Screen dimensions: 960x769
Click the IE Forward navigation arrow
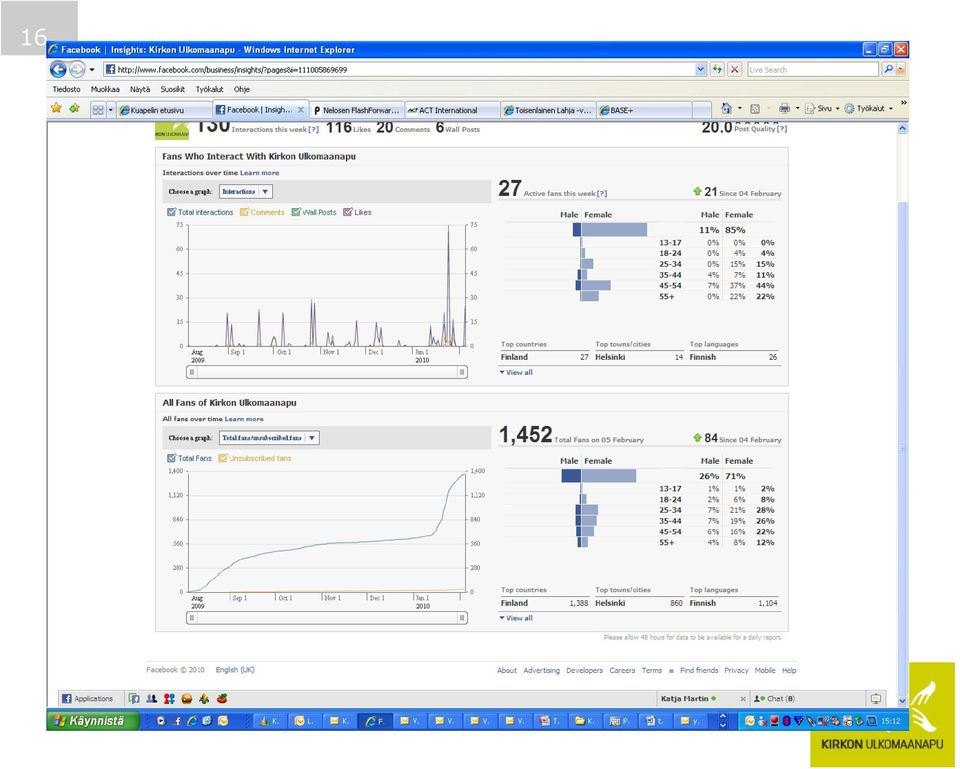[77, 70]
